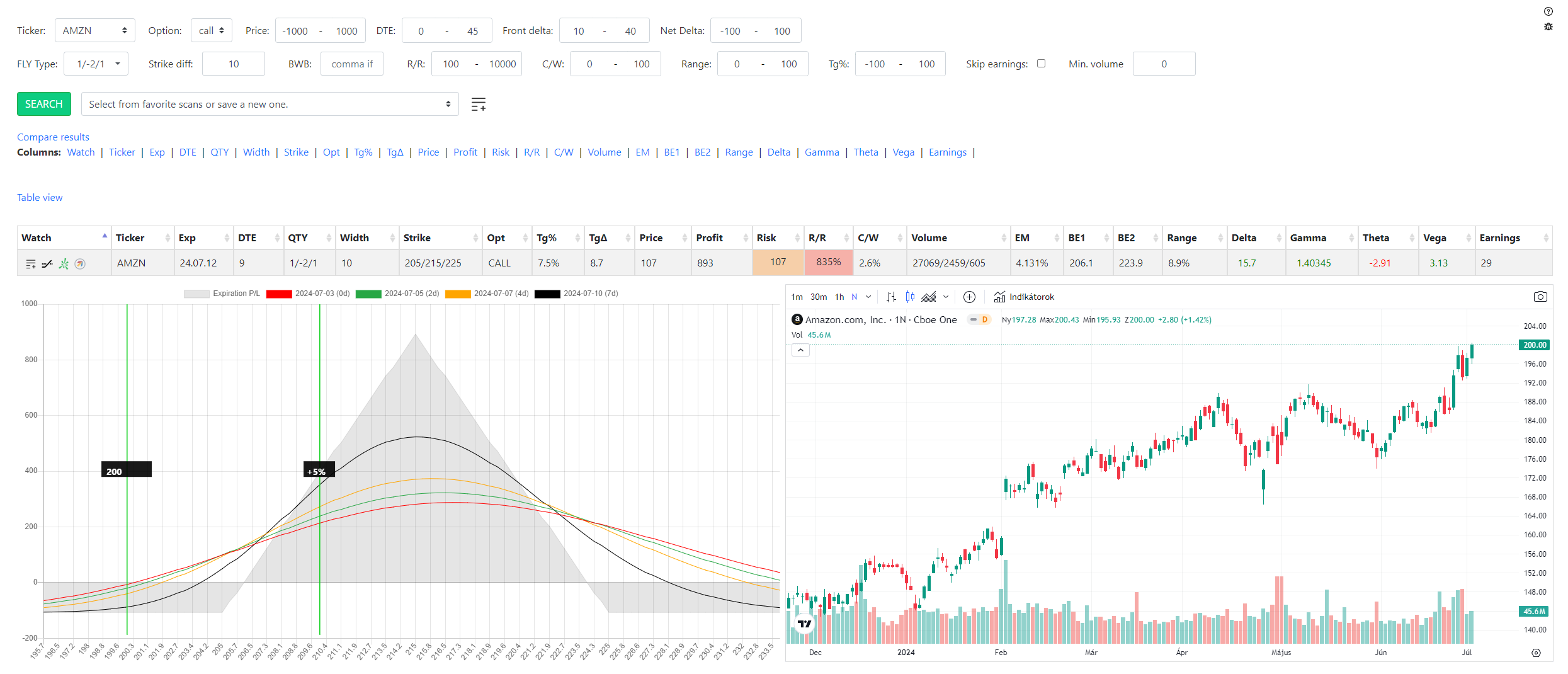The height and width of the screenshot is (674, 1568).
Task: Select the 1h interval
Action: click(839, 297)
